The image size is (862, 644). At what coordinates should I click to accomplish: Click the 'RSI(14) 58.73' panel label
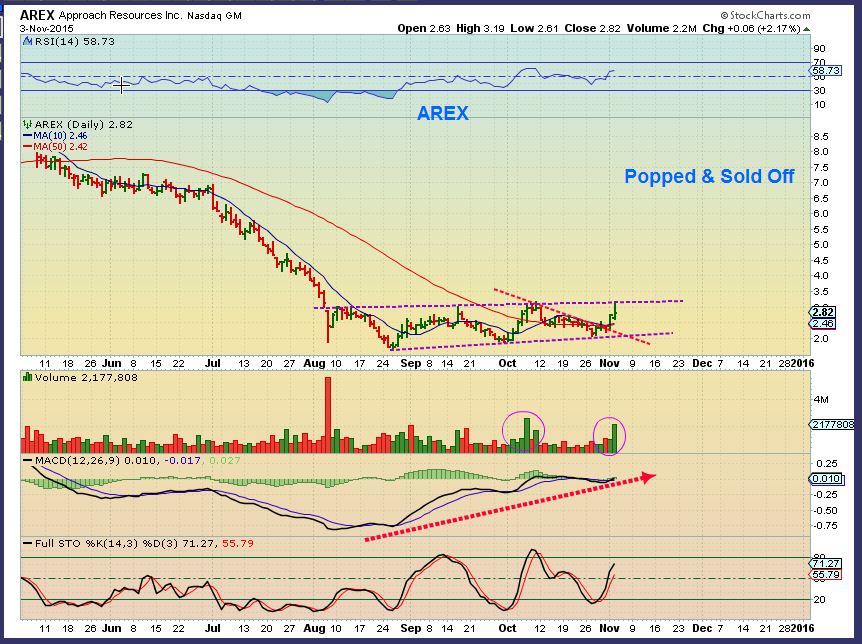point(75,41)
